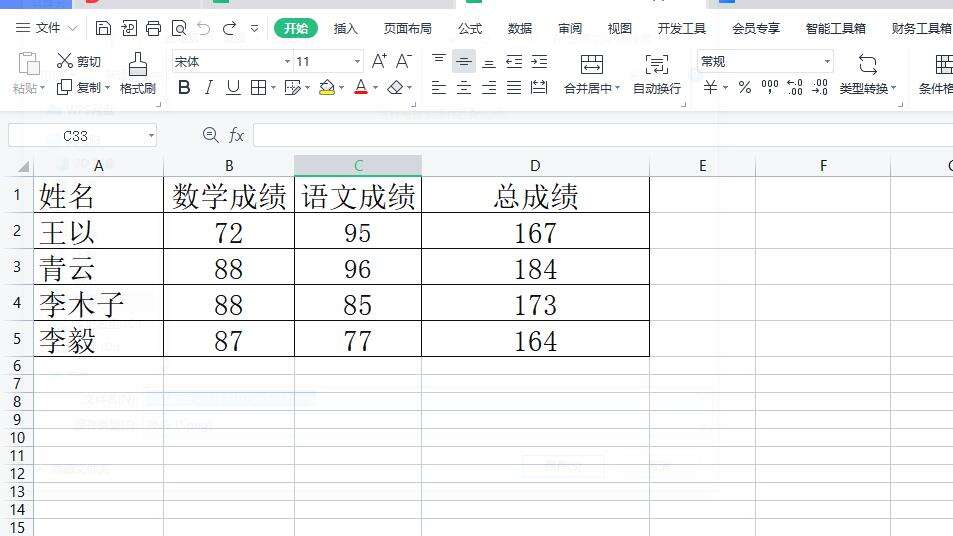This screenshot has width=953, height=536.
Task: Expand the paste options arrow
Action: (43, 89)
